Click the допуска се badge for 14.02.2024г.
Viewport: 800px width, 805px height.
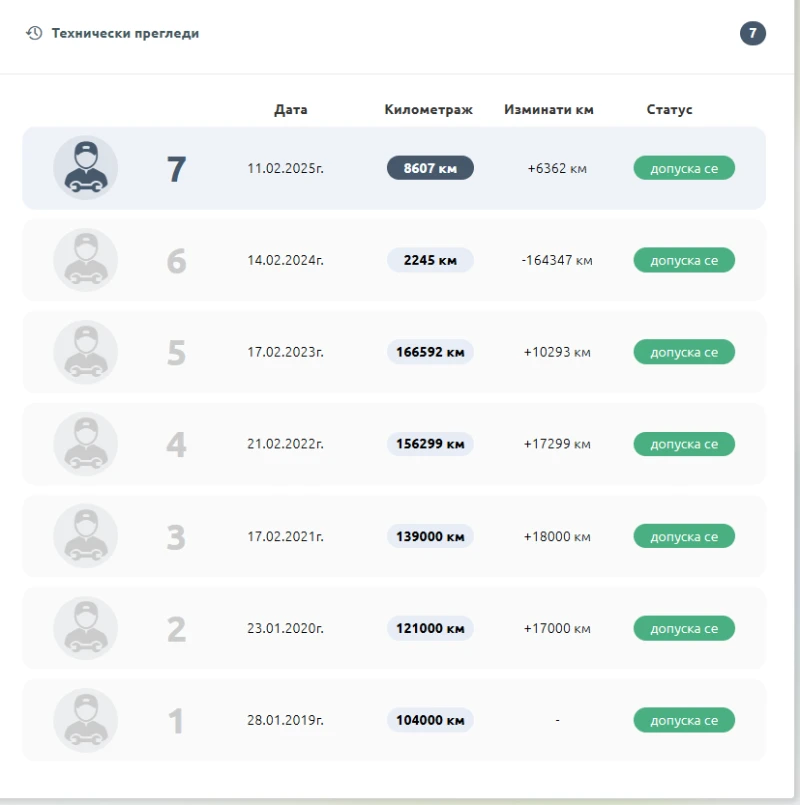[684, 260]
